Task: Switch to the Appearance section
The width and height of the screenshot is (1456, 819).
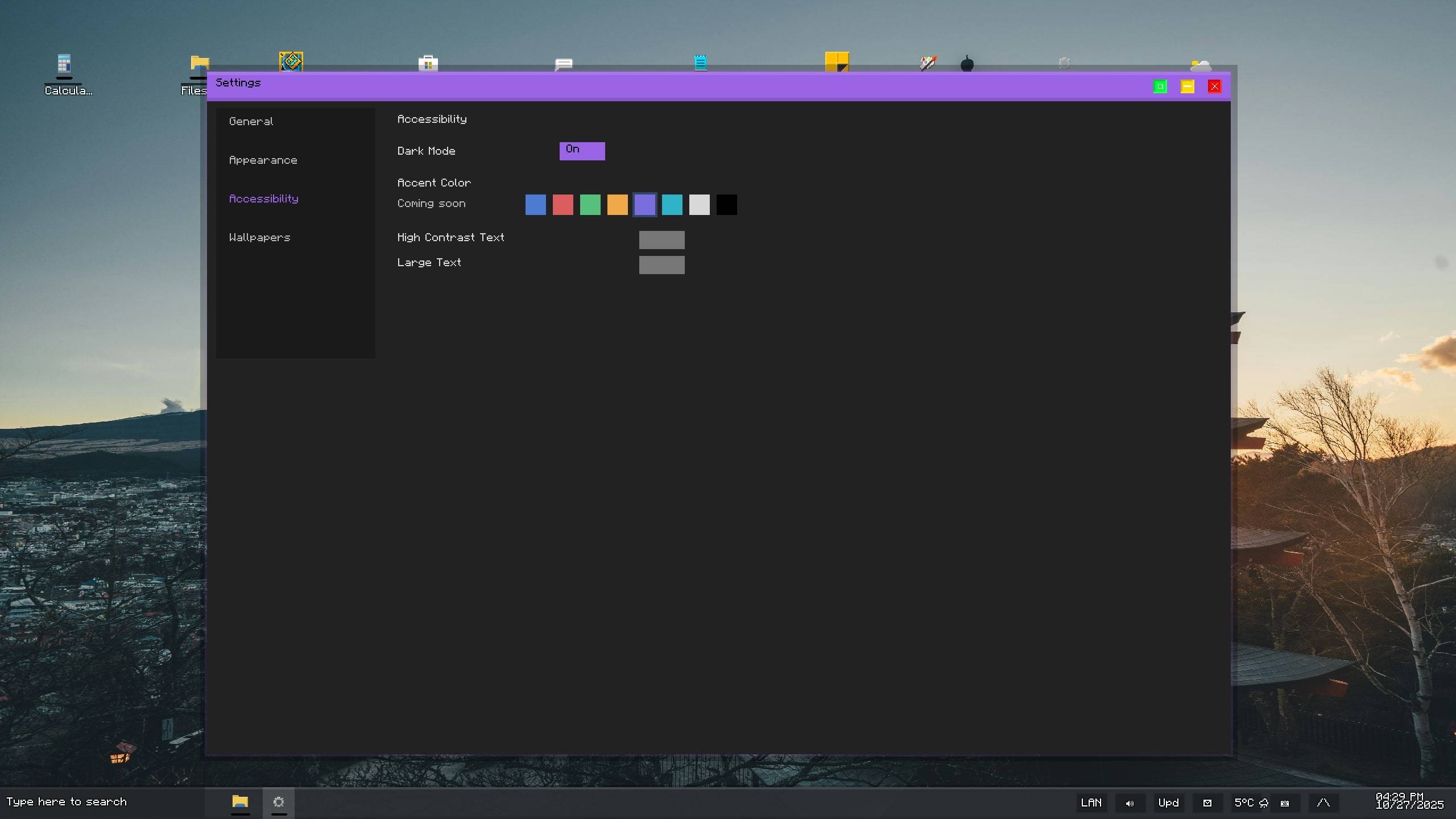Action: pos(263,160)
